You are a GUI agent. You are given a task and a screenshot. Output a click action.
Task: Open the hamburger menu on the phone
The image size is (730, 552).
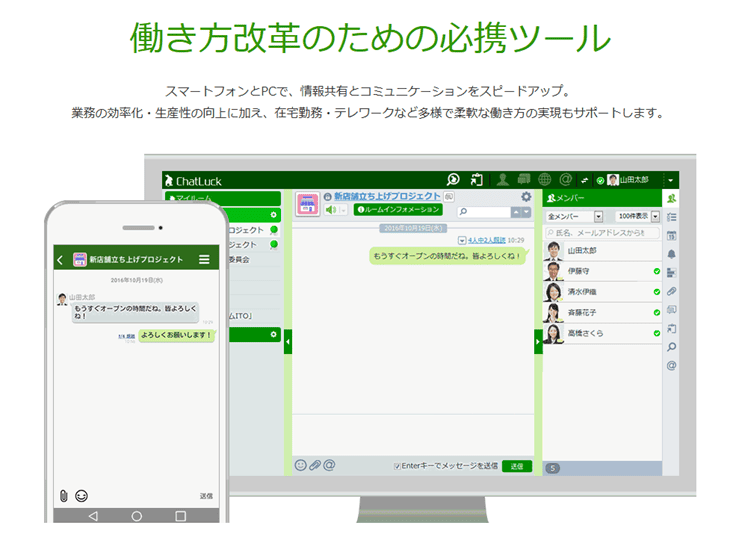[204, 259]
